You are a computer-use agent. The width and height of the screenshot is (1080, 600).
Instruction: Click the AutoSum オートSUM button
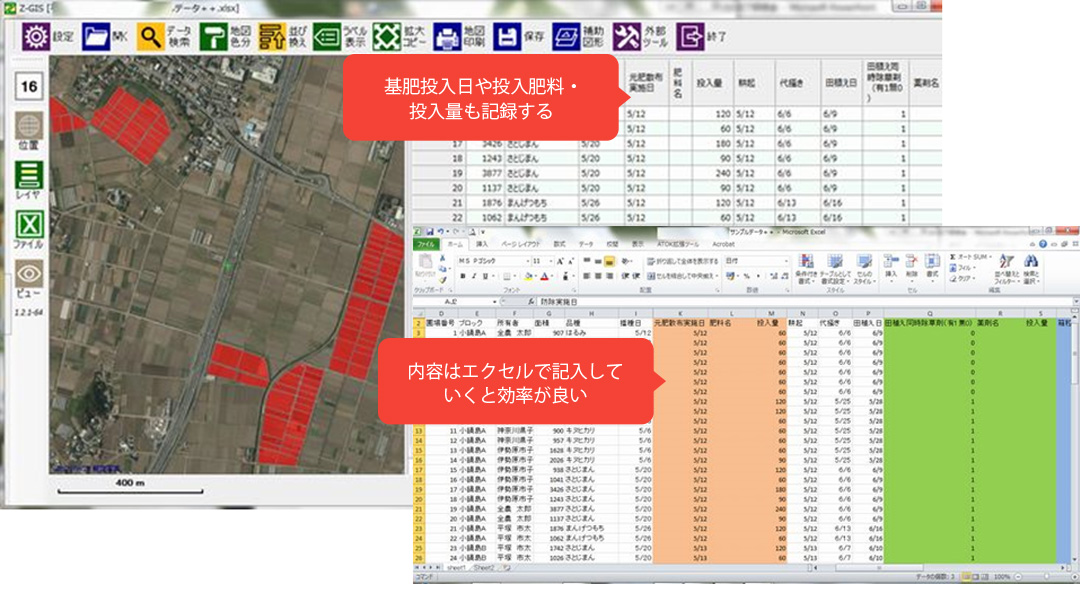970,257
